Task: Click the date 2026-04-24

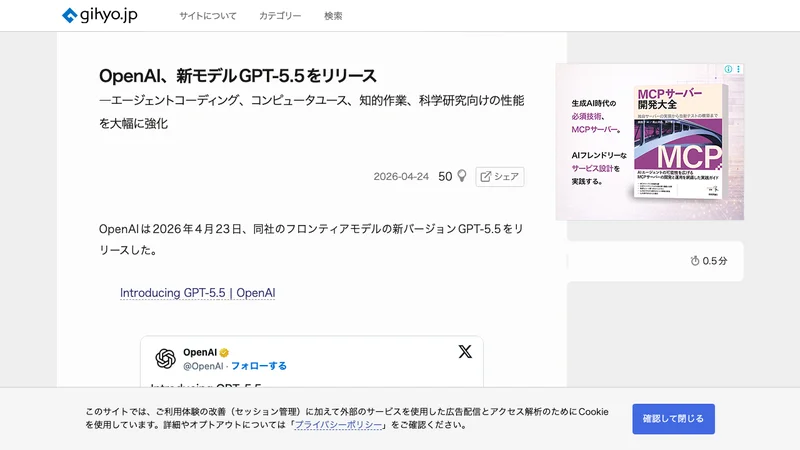Action: [401, 177]
